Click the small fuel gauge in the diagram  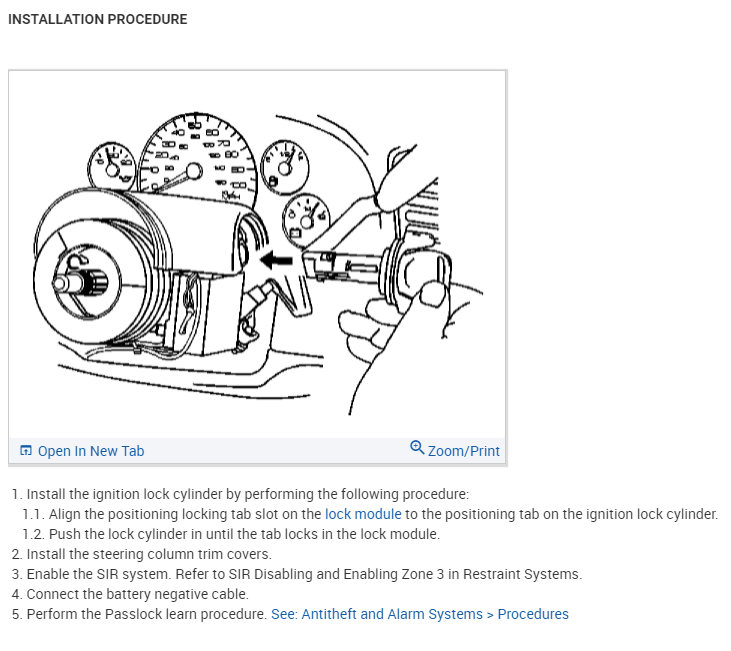(x=285, y=166)
